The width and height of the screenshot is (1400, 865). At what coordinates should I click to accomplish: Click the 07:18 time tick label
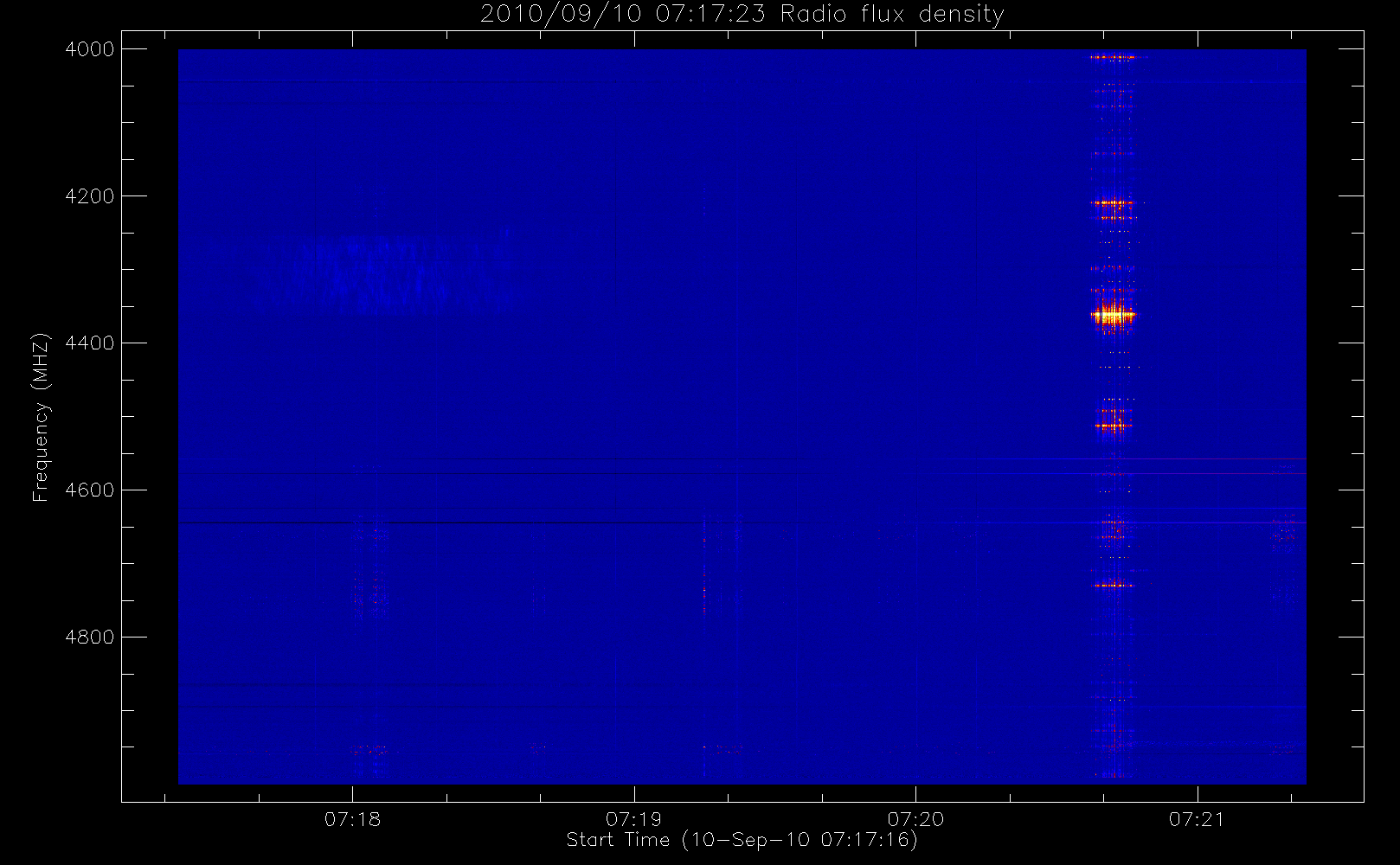352,819
